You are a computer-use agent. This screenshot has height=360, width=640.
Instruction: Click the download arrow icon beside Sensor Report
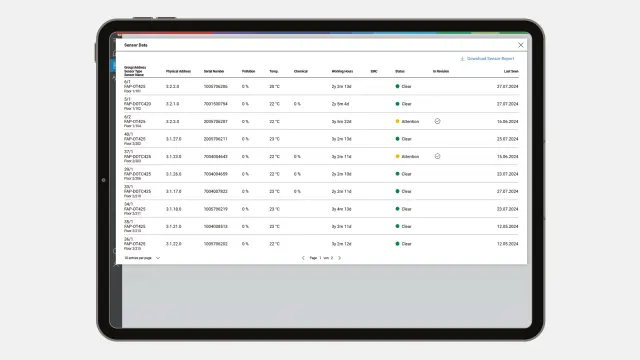pos(462,59)
